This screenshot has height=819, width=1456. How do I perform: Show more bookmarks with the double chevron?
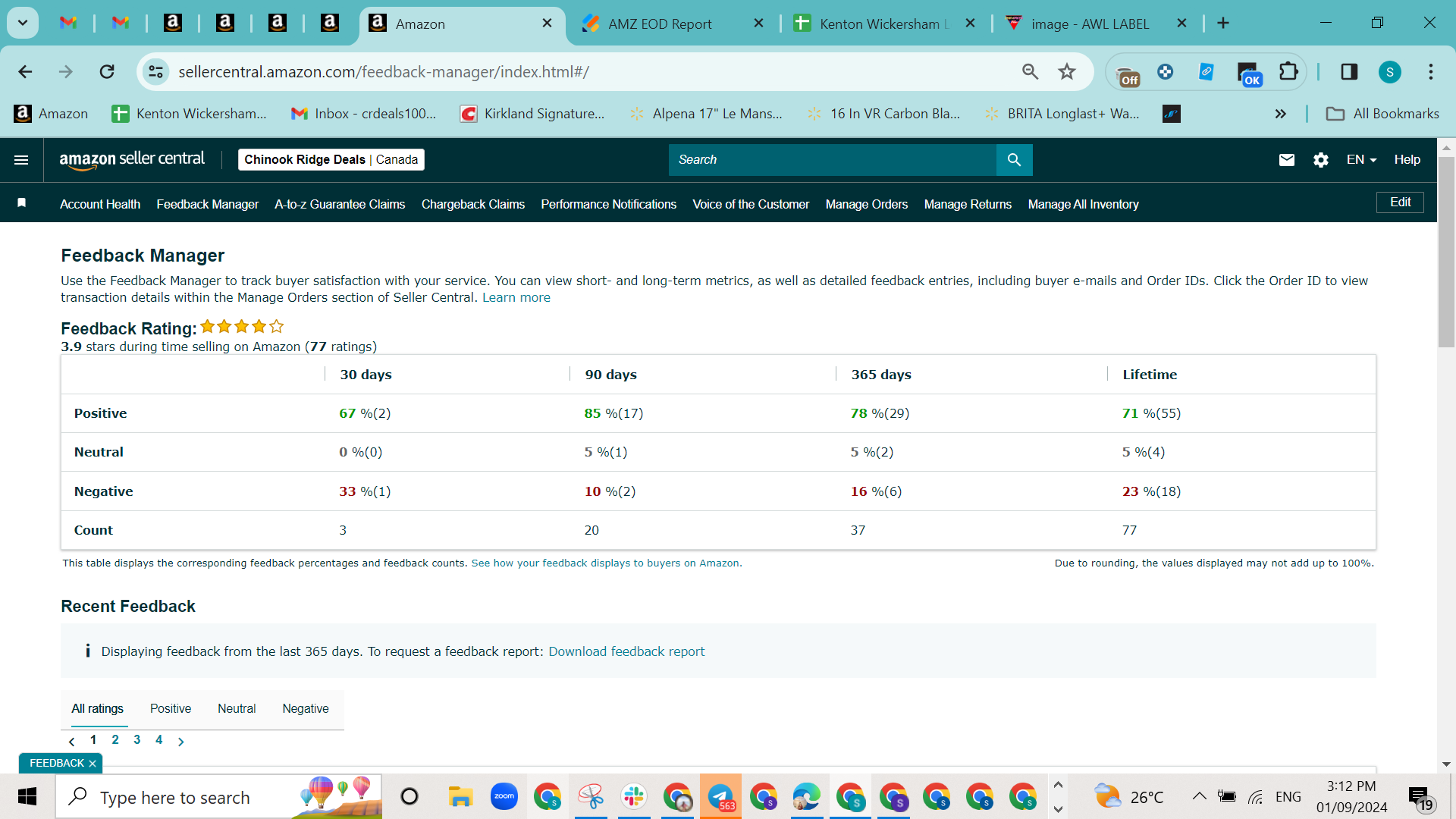[1281, 114]
